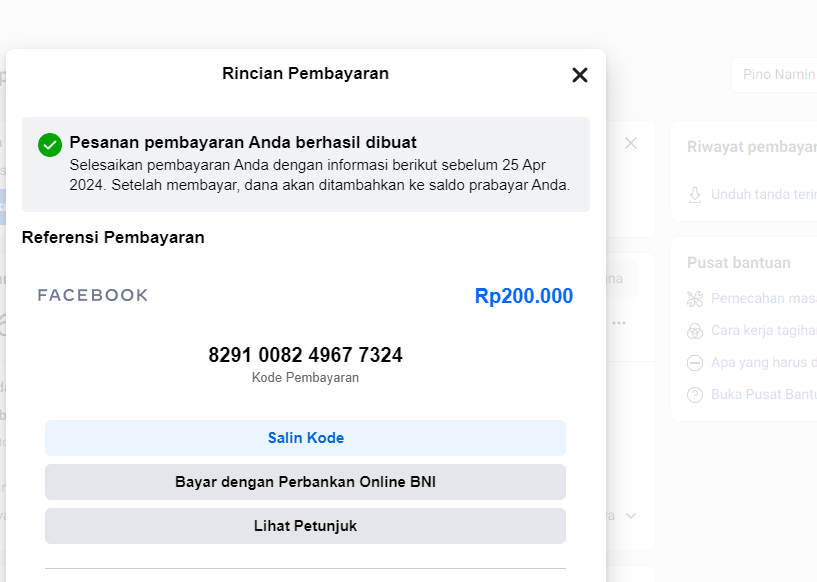
Task: Pay with Perbankan Online BNI
Action: [305, 482]
